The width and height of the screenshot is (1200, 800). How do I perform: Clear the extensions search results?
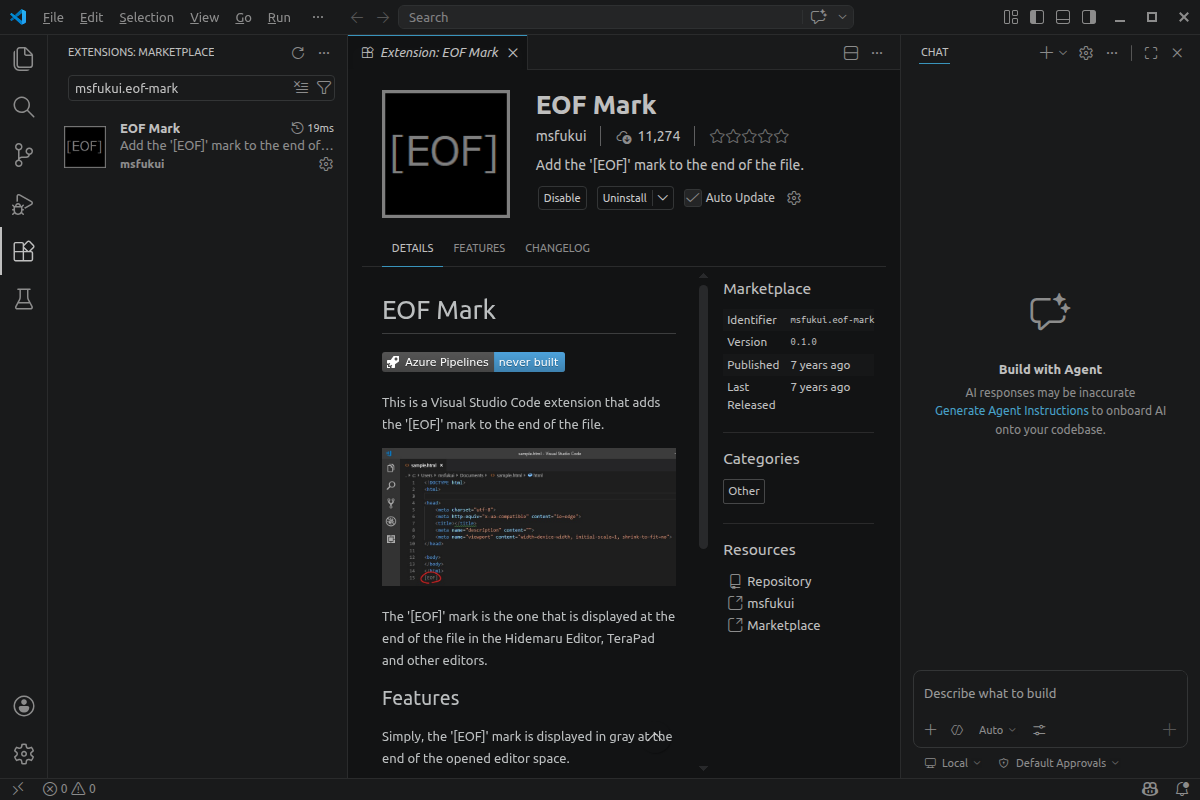301,88
